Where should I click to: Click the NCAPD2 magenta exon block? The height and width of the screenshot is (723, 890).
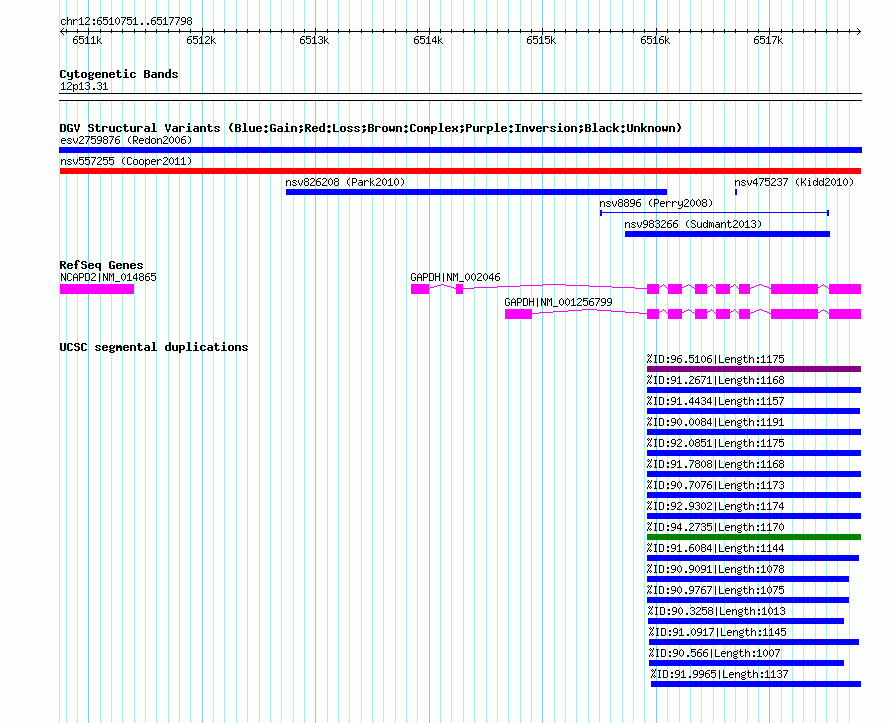[96, 289]
